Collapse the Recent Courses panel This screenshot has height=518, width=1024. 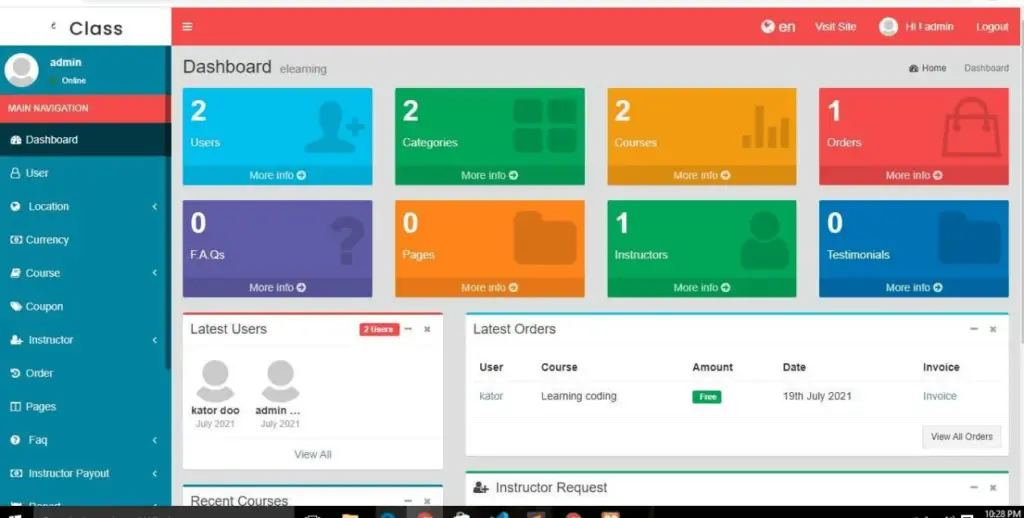pyautogui.click(x=408, y=501)
